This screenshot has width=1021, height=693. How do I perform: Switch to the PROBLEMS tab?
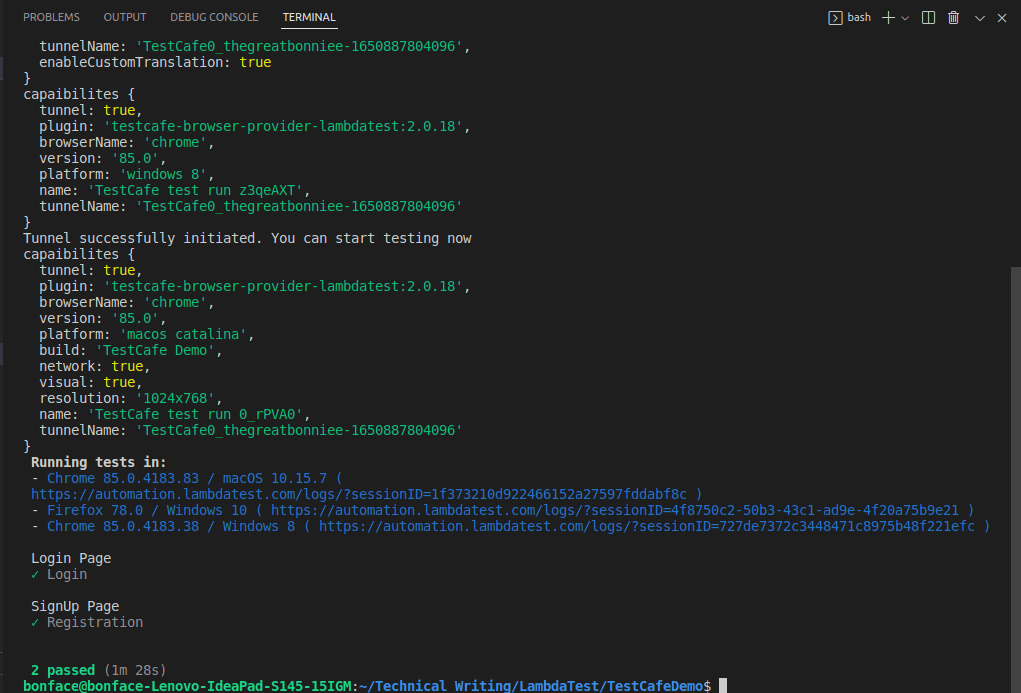coord(51,16)
